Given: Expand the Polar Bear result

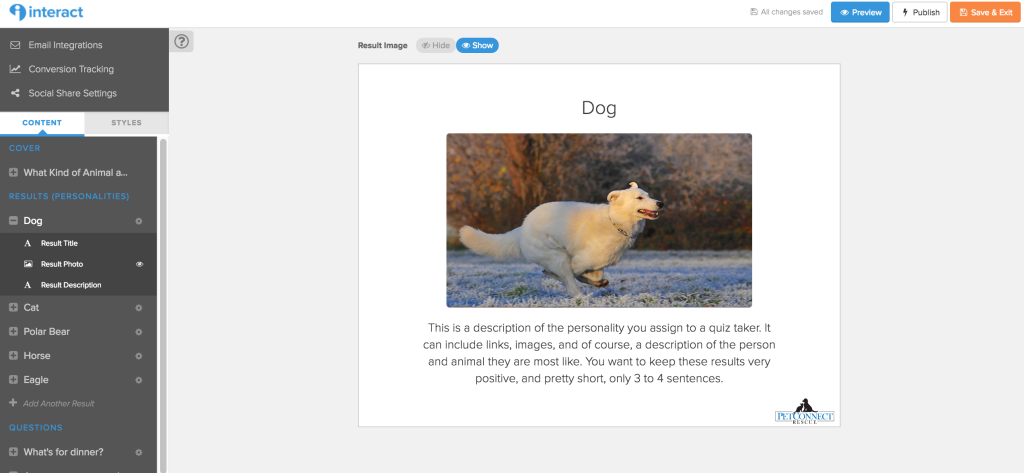Looking at the screenshot, I should (13, 331).
